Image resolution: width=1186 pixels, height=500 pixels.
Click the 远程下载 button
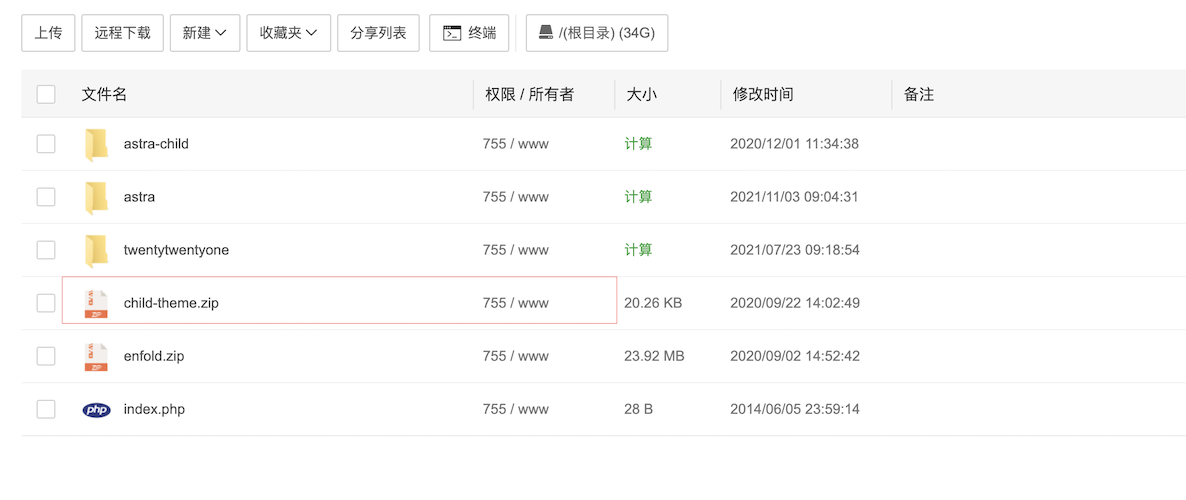click(x=122, y=33)
